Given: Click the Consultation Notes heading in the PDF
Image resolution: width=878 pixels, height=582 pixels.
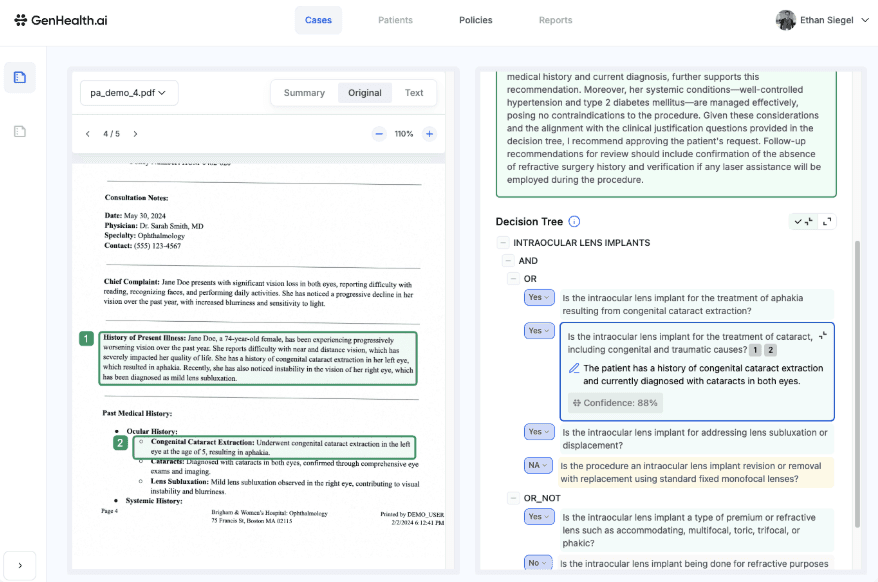Looking at the screenshot, I should click(x=136, y=198).
